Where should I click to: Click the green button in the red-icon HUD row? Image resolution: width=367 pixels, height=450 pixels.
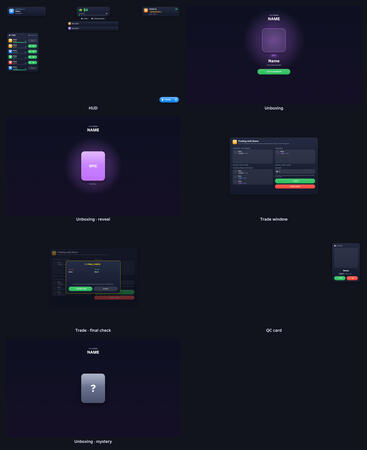(33, 62)
